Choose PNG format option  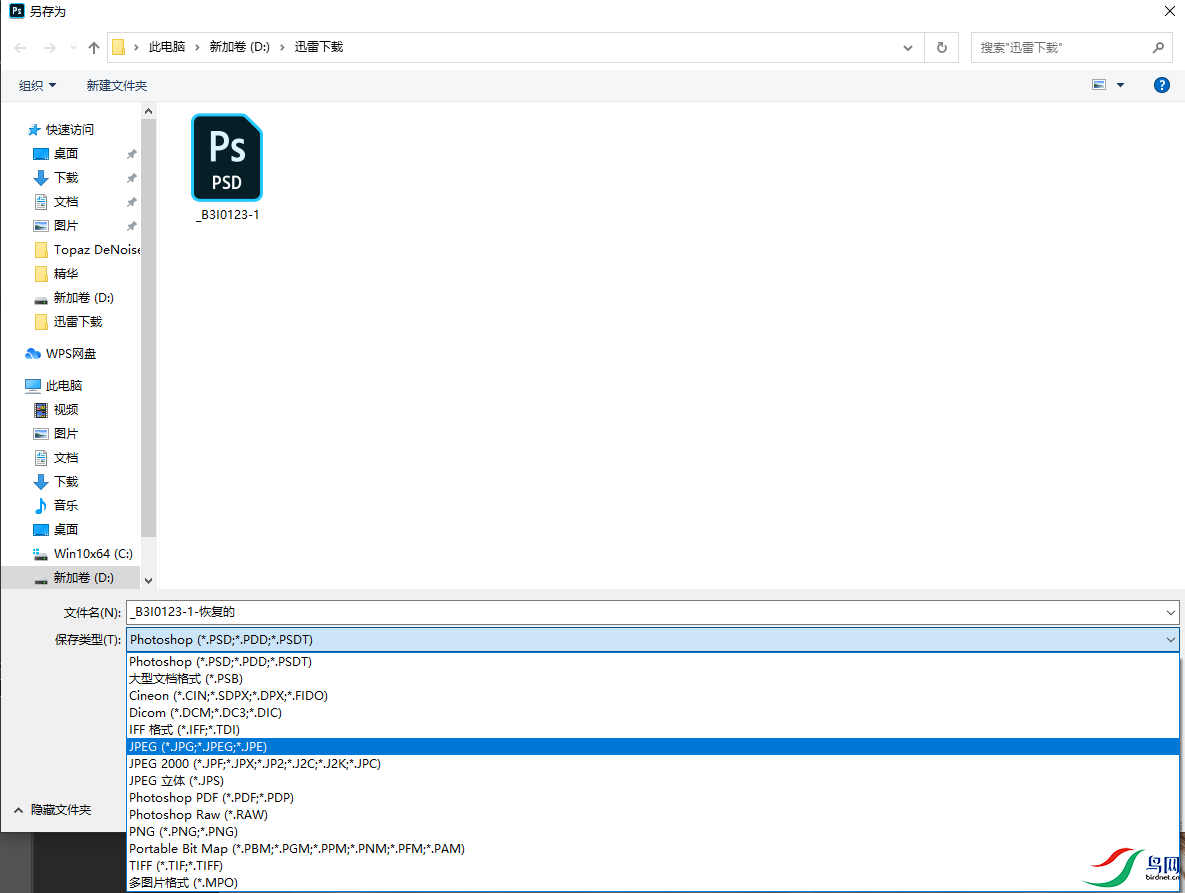(653, 831)
